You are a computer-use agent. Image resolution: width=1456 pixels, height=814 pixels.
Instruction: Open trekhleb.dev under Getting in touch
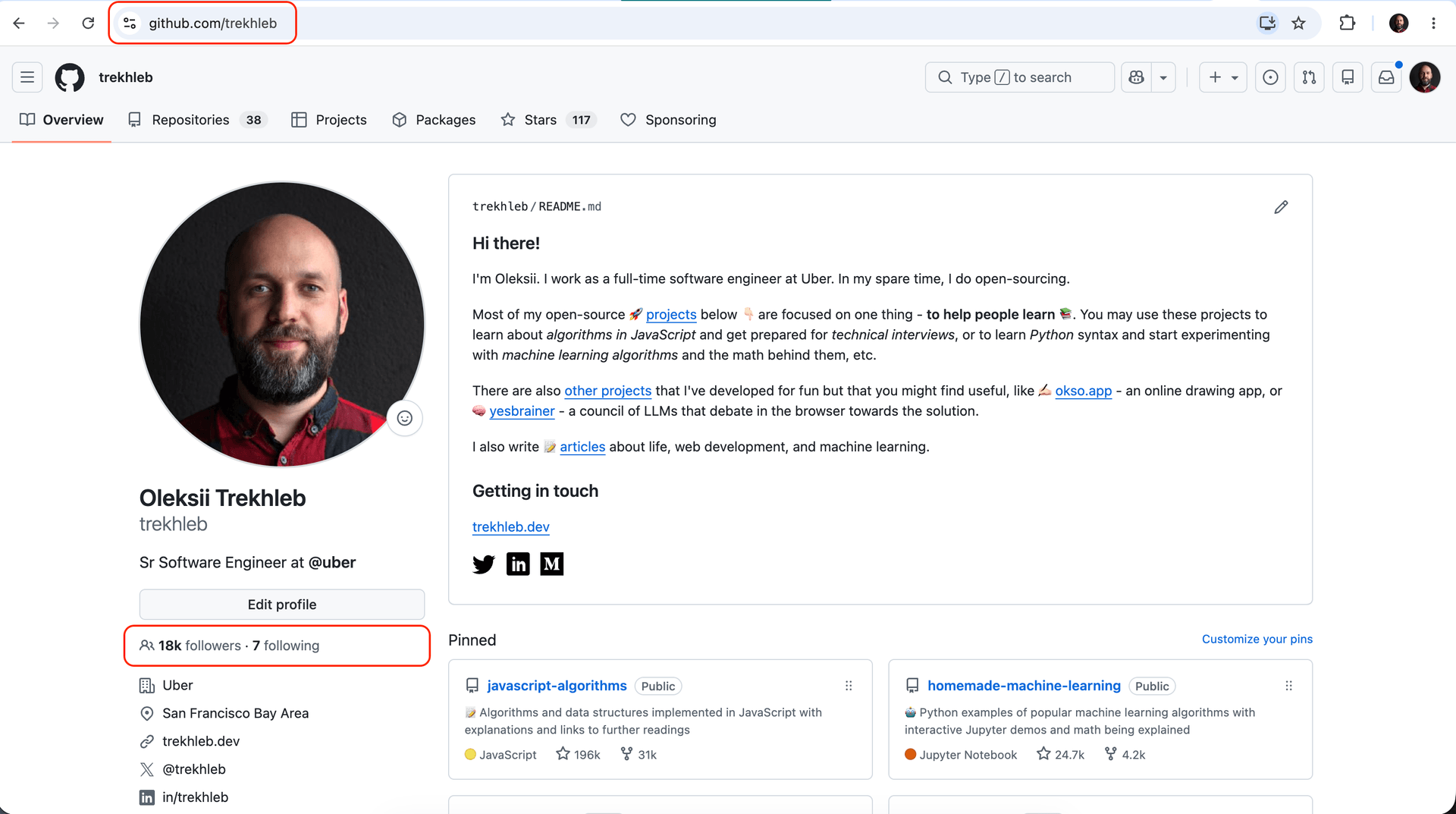510,526
